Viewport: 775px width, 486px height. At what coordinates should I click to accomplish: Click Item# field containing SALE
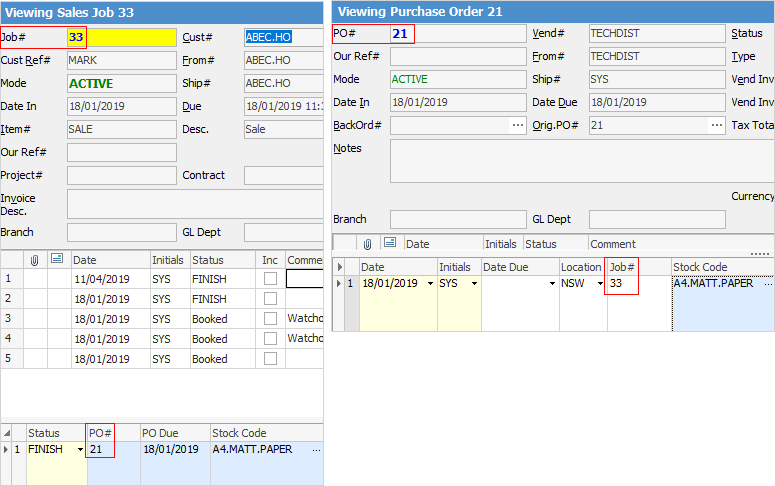click(x=122, y=130)
